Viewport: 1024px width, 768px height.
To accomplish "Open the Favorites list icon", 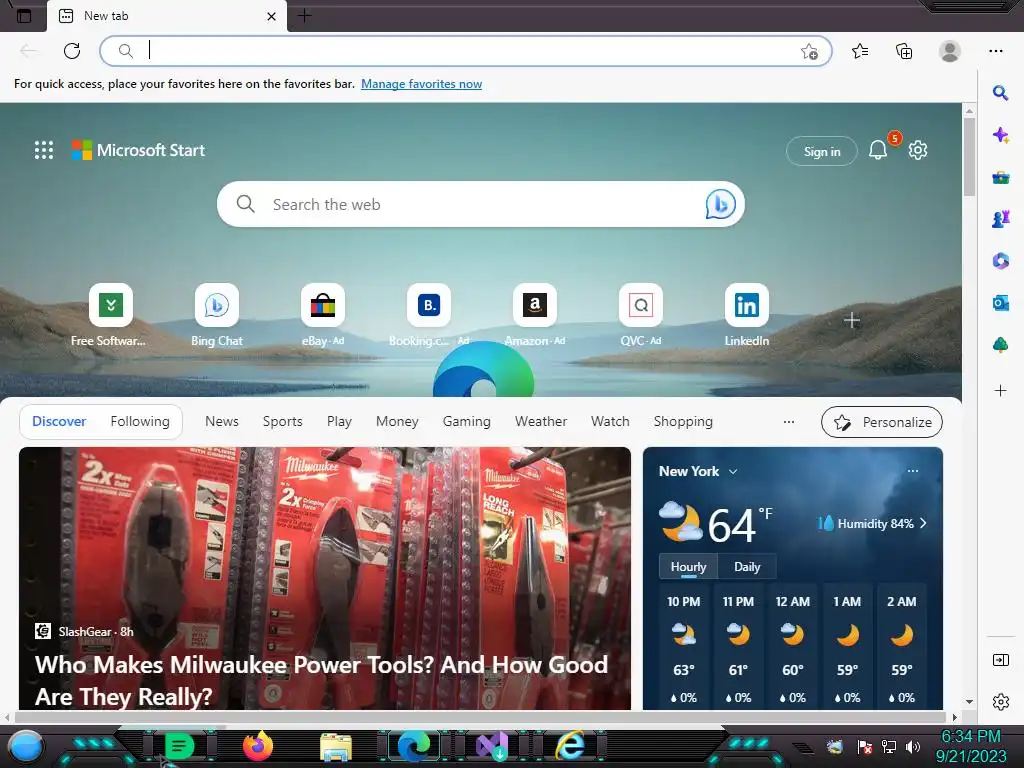I will click(x=860, y=50).
